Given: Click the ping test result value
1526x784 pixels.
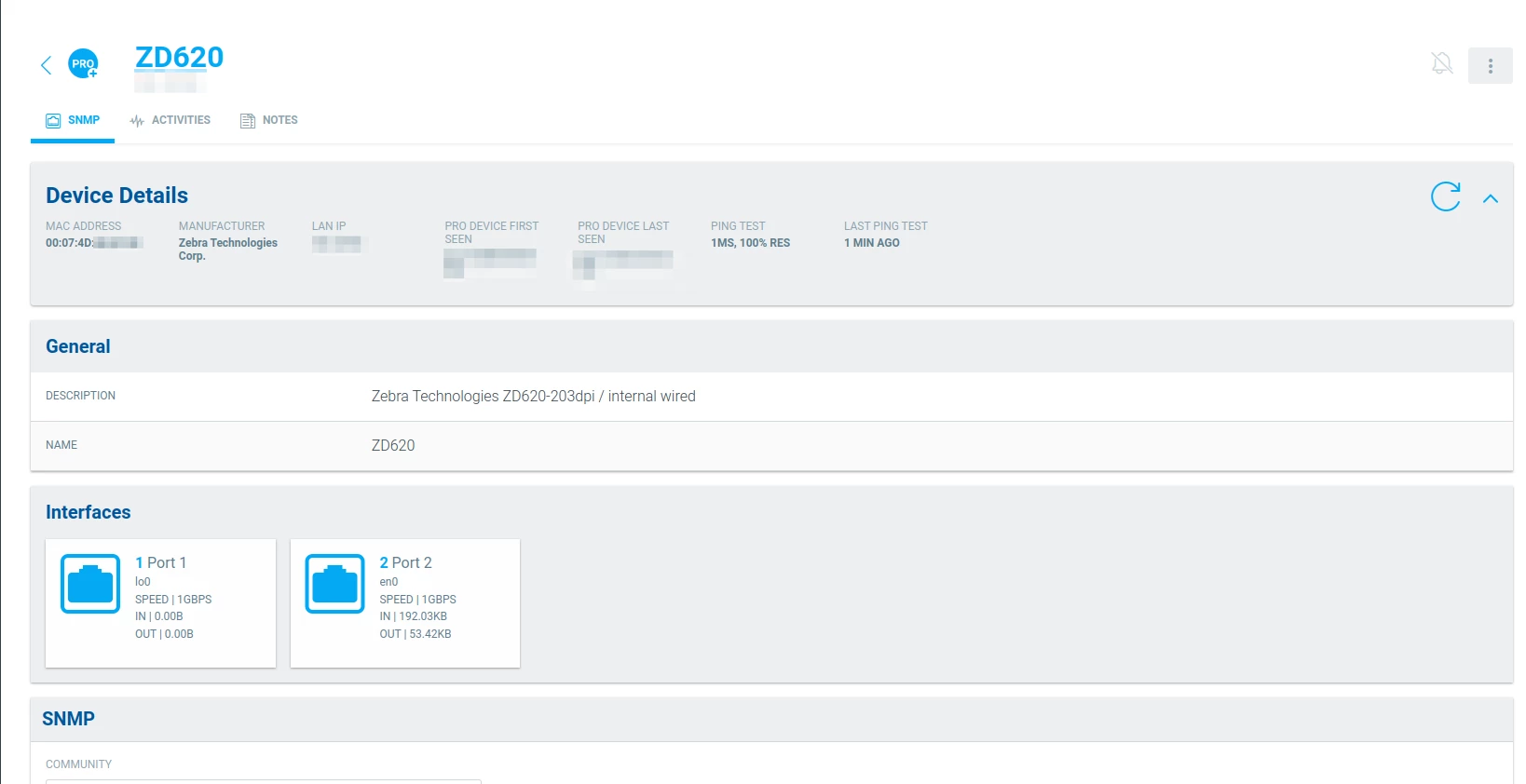Looking at the screenshot, I should [750, 243].
